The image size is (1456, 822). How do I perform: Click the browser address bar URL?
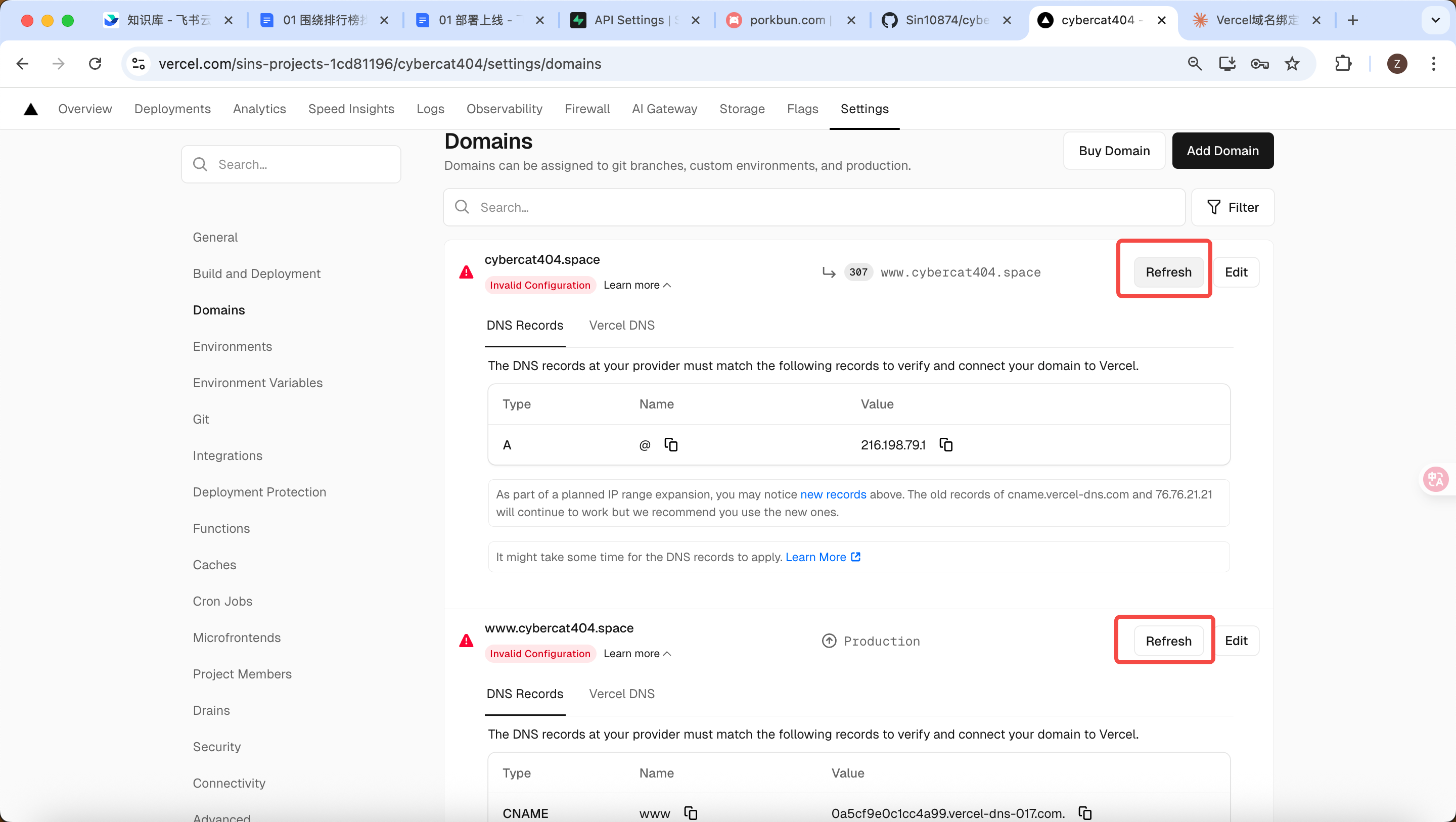point(380,64)
